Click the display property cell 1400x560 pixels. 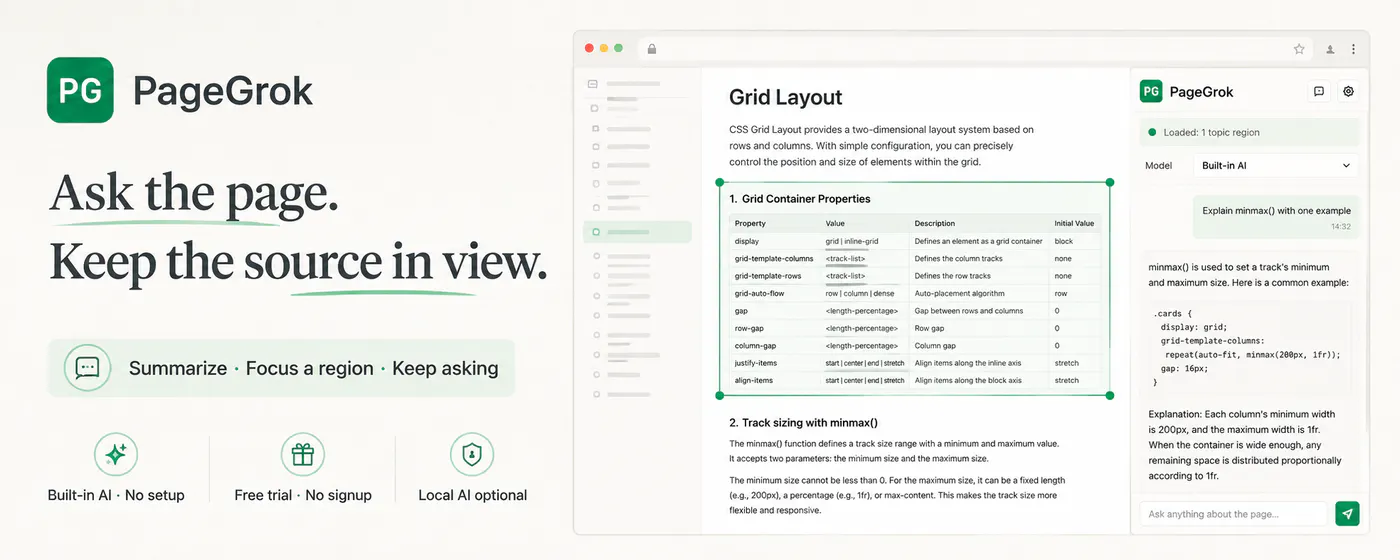pyautogui.click(x=747, y=241)
